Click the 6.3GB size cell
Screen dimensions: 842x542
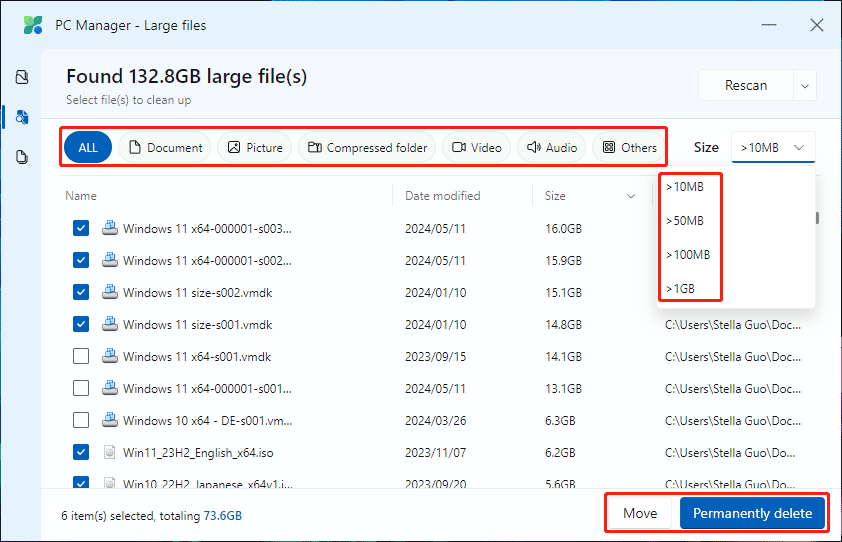(560, 421)
